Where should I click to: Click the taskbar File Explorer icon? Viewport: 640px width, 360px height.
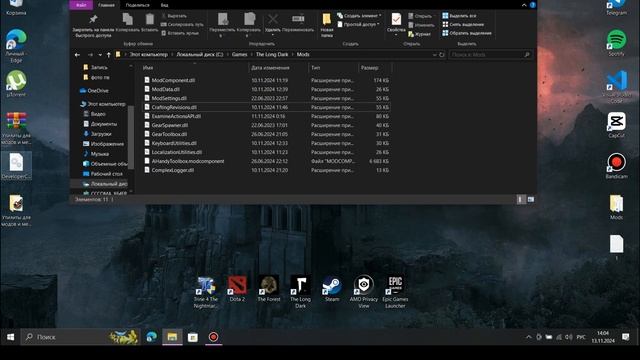click(172, 337)
